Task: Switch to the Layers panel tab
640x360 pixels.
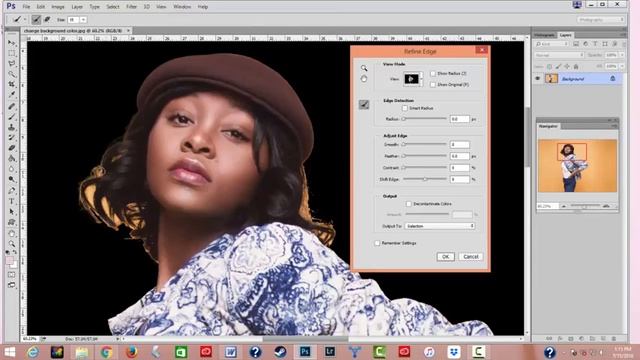Action: pos(565,35)
